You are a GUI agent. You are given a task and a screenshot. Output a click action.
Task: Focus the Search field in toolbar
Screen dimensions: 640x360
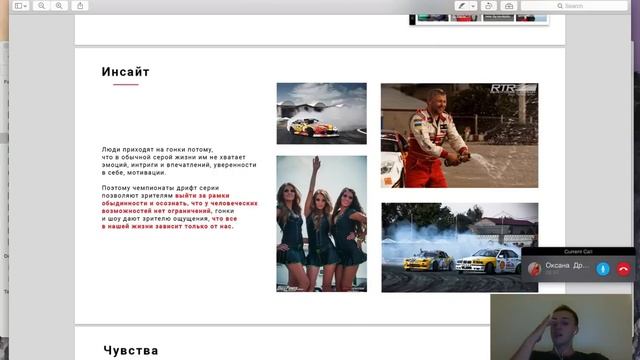click(x=574, y=6)
